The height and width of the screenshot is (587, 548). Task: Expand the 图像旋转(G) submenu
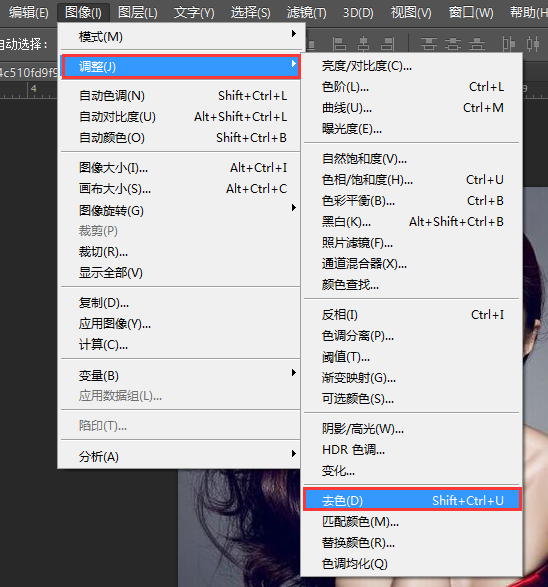pos(181,210)
